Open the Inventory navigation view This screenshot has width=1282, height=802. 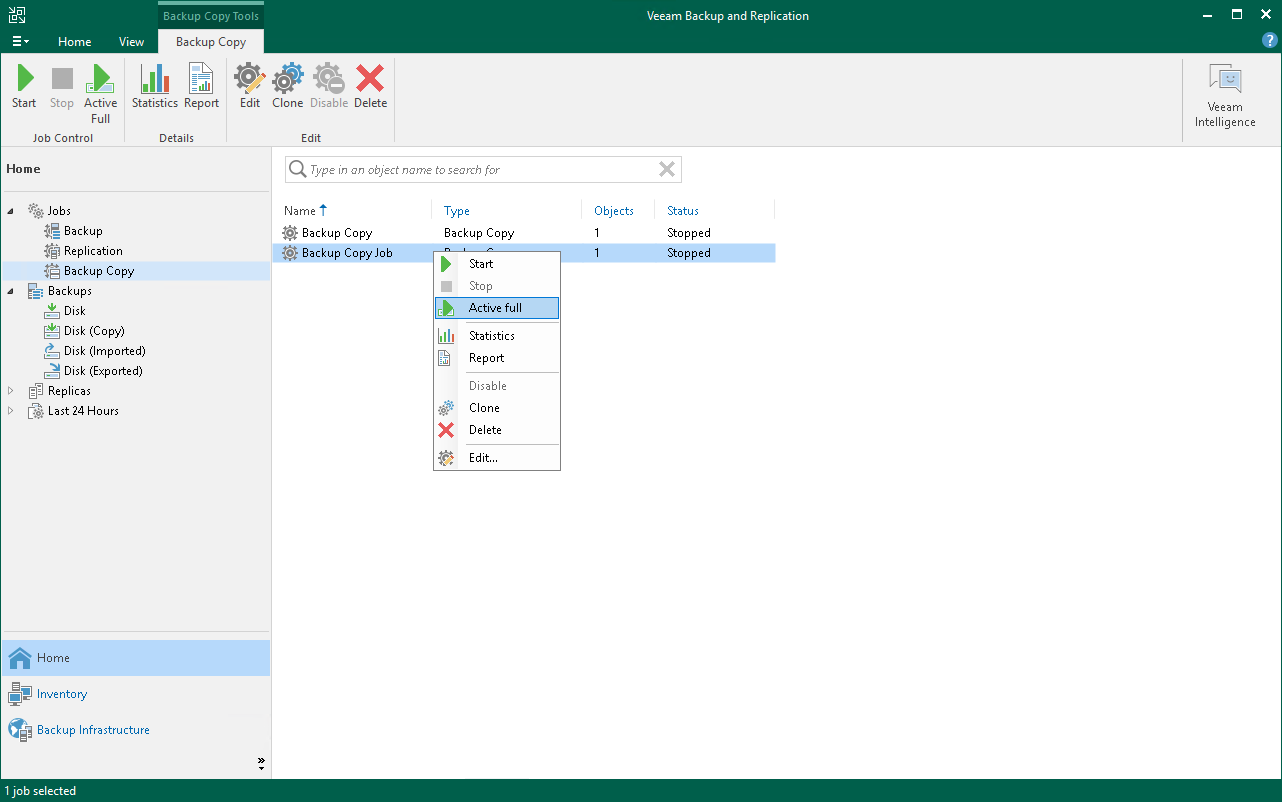pos(136,694)
